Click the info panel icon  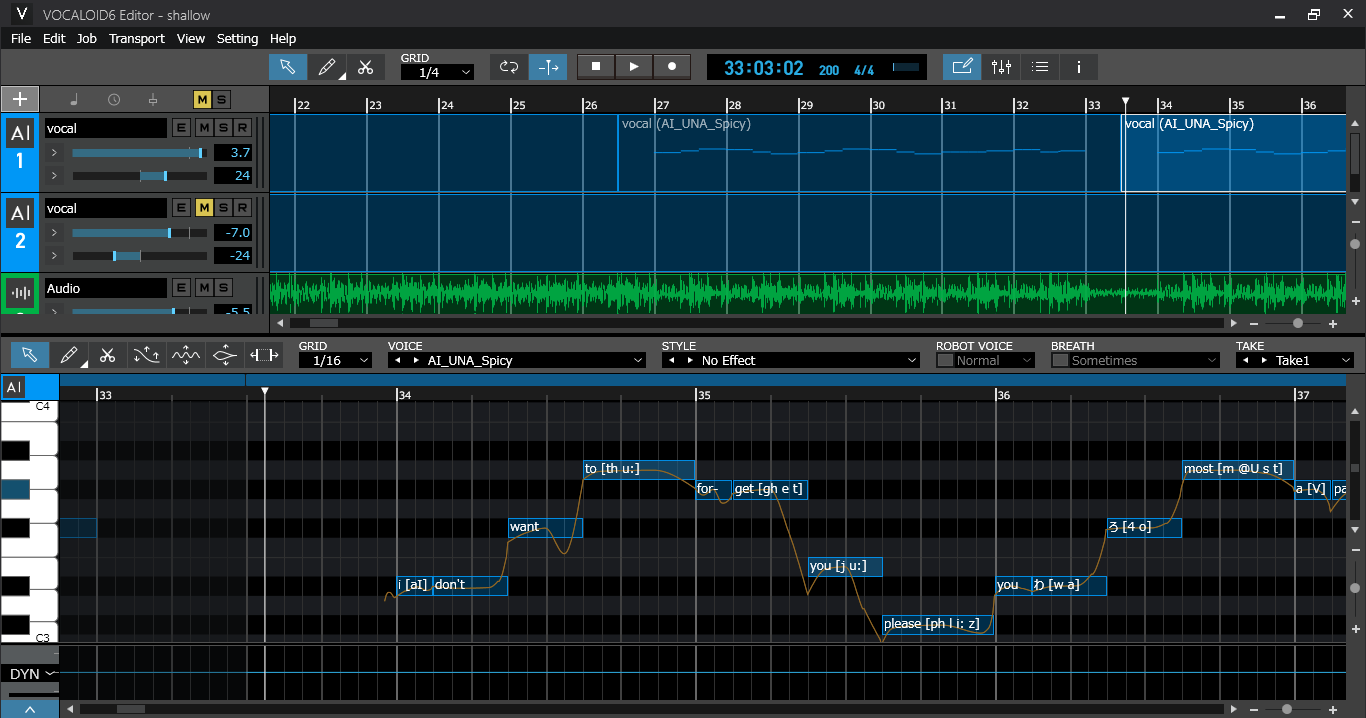click(x=1078, y=67)
